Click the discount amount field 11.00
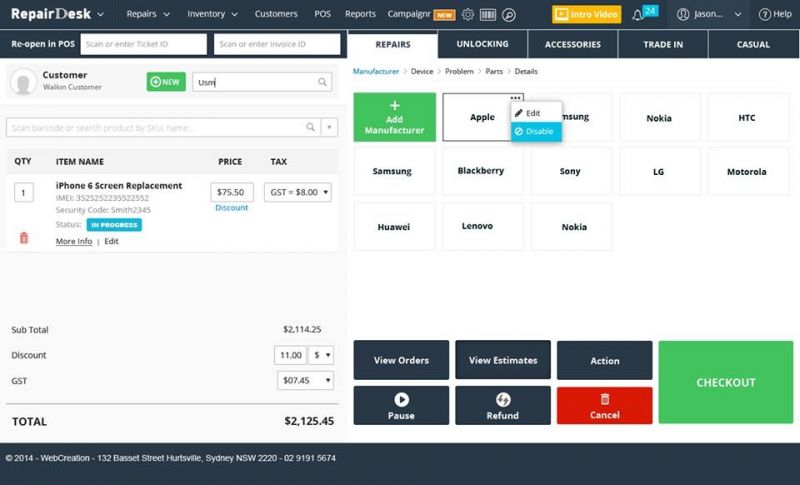Image resolution: width=800 pixels, height=485 pixels. pyautogui.click(x=291, y=355)
